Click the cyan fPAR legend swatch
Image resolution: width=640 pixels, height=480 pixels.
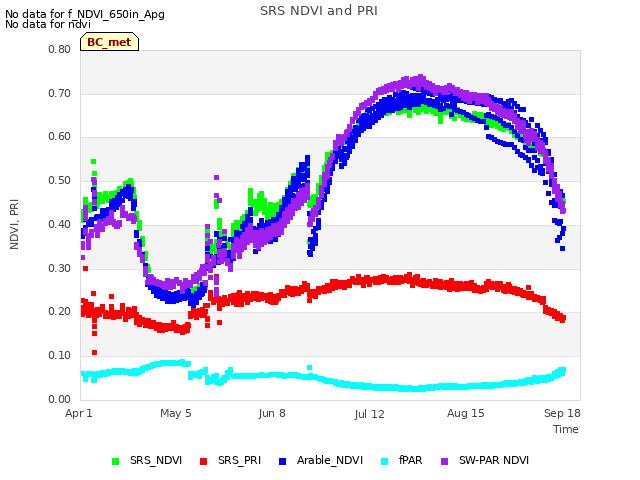click(384, 461)
